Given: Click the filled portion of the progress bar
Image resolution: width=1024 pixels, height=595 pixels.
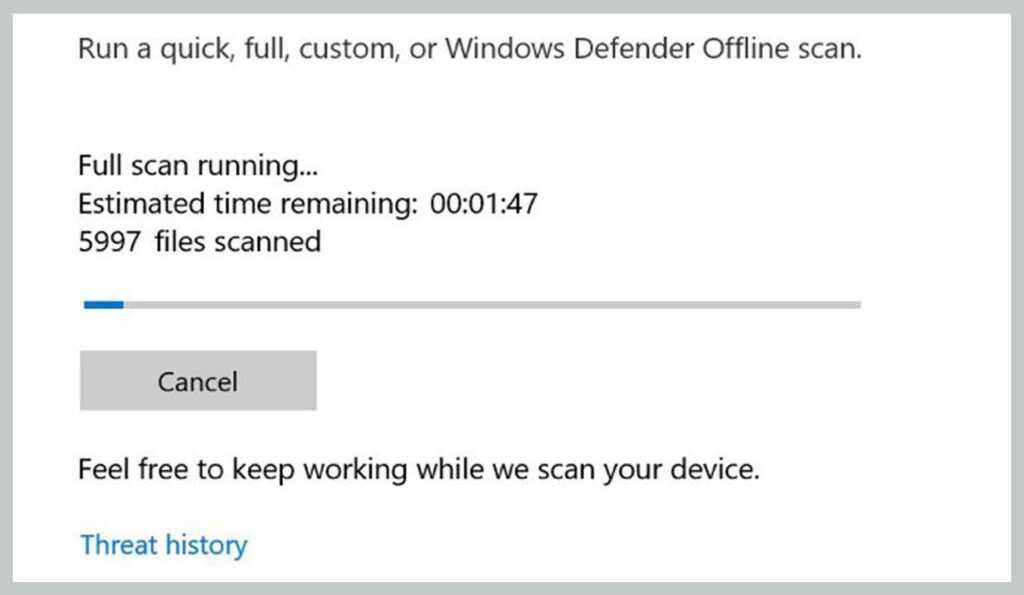Looking at the screenshot, I should click(x=103, y=304).
